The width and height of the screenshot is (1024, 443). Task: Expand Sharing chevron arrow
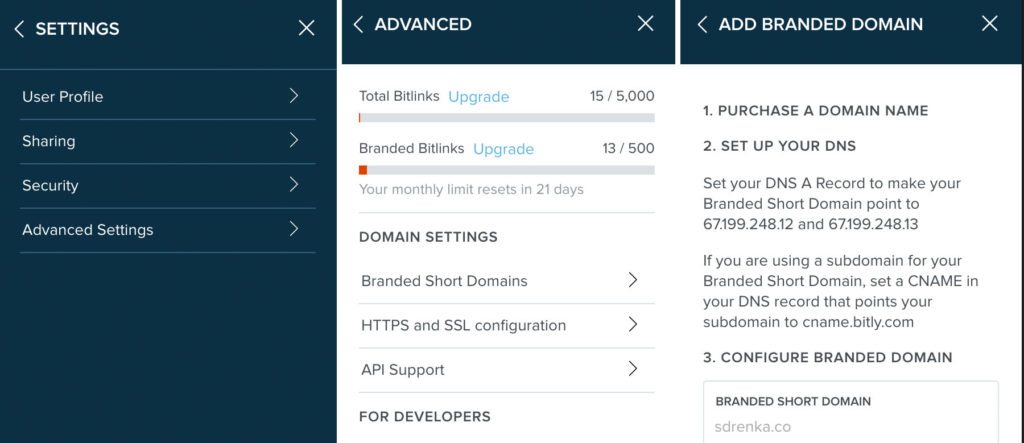(293, 141)
